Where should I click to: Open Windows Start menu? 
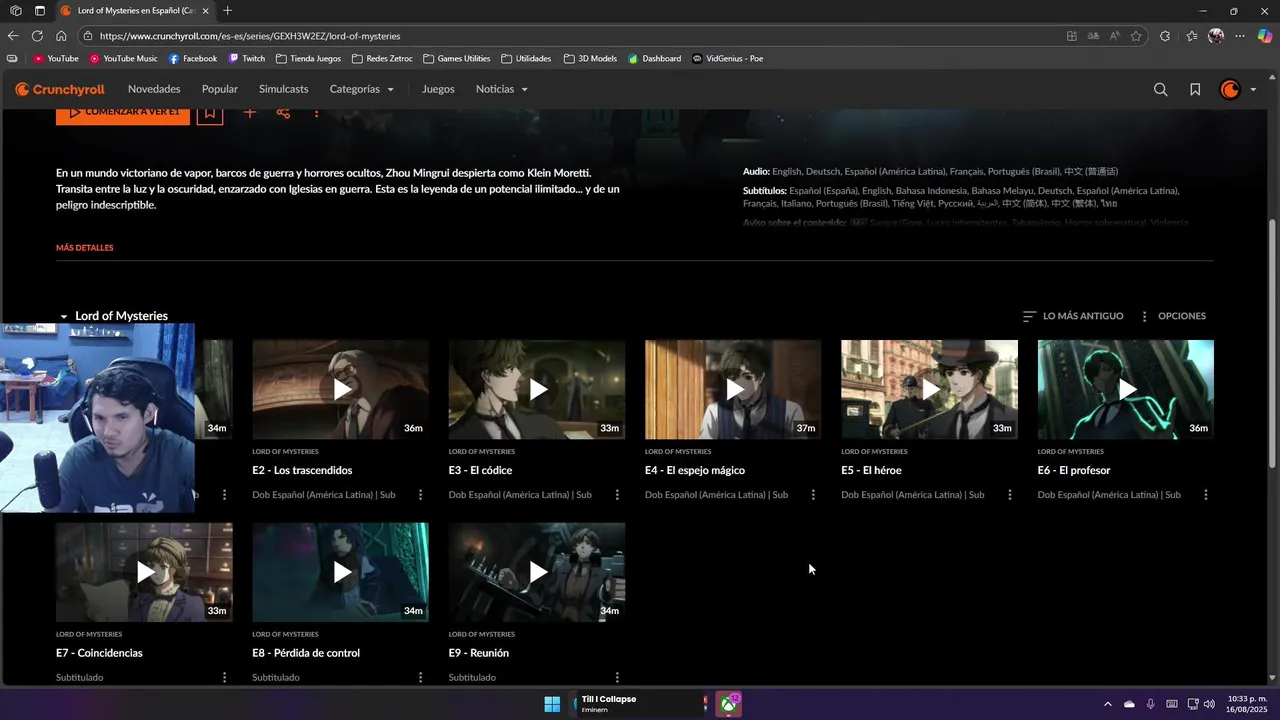pos(552,704)
